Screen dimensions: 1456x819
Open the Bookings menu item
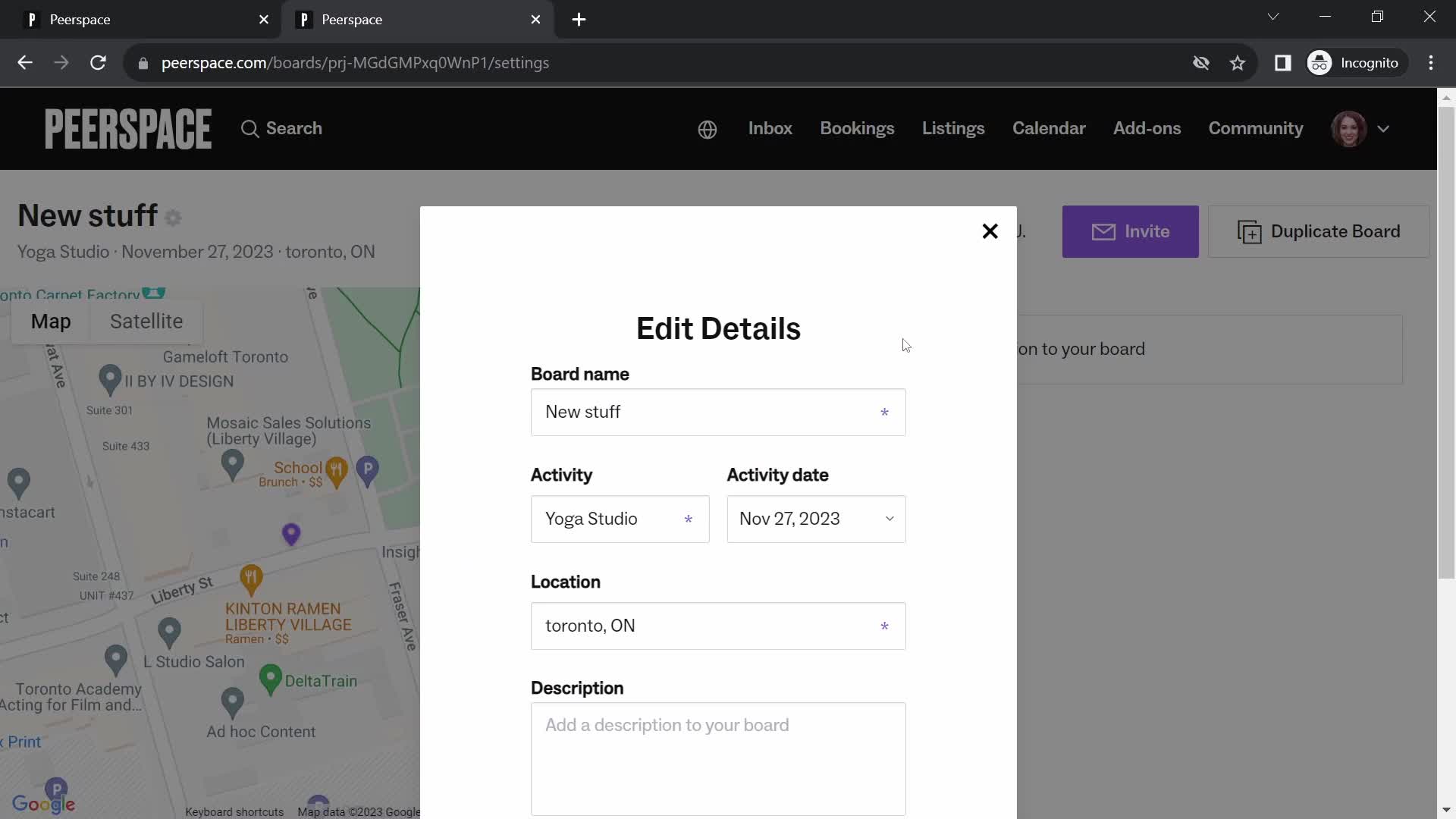tap(857, 128)
